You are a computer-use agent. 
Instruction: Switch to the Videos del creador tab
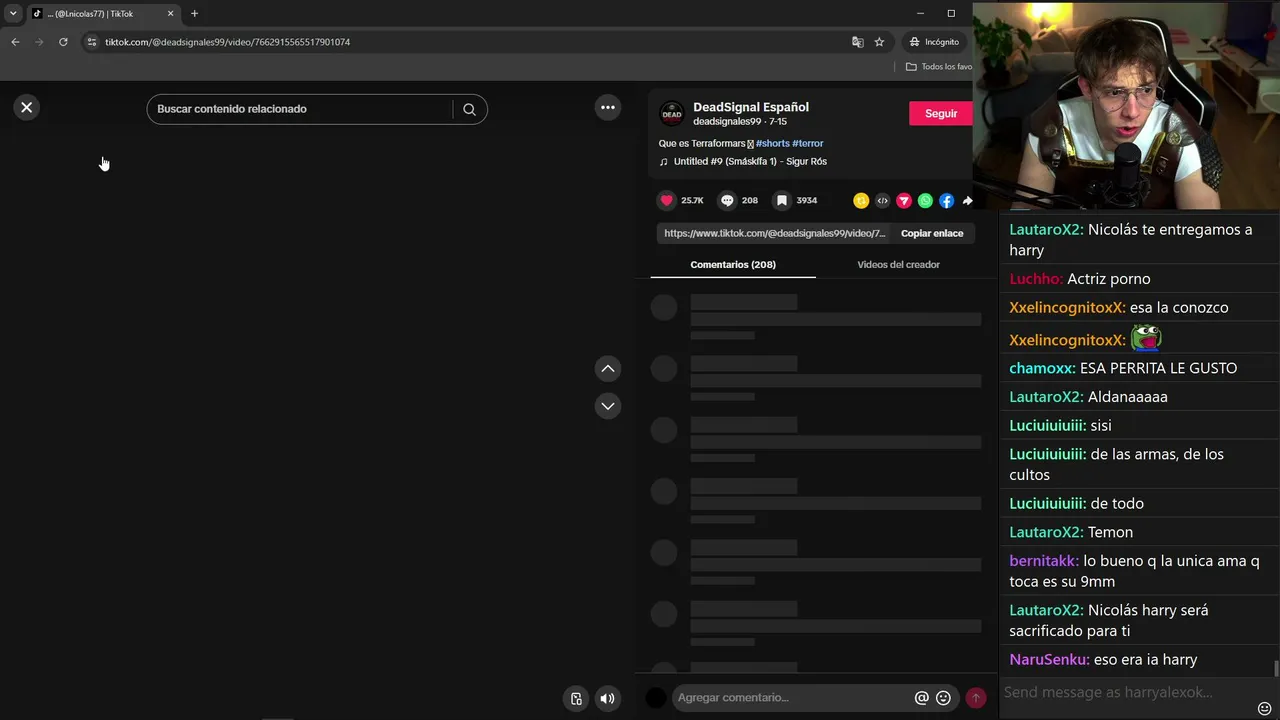[x=898, y=264]
